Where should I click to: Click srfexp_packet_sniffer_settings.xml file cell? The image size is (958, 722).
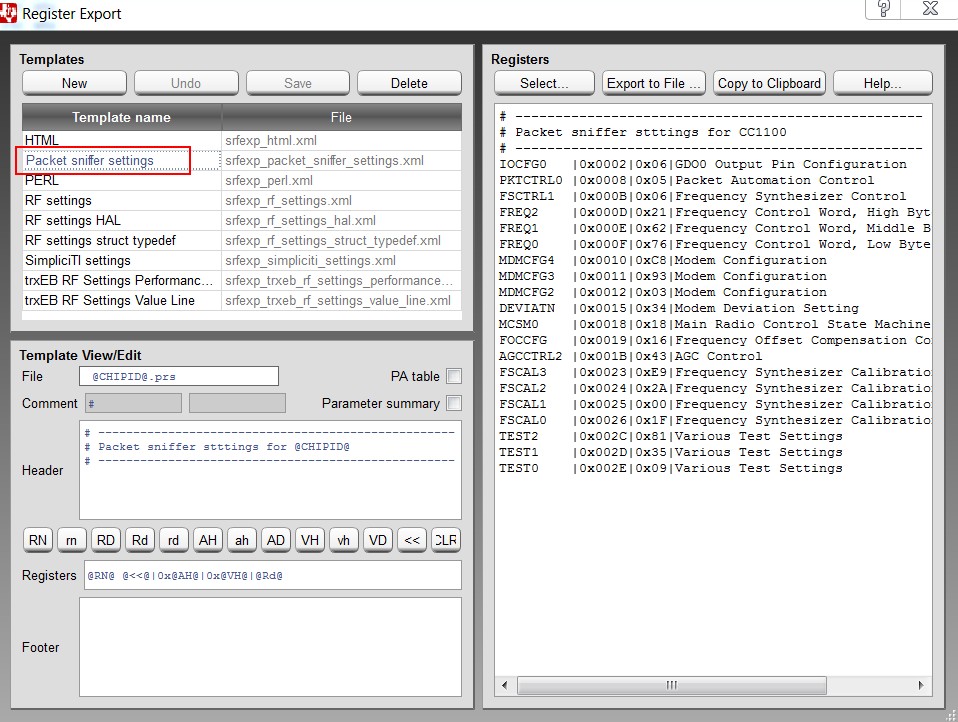342,161
